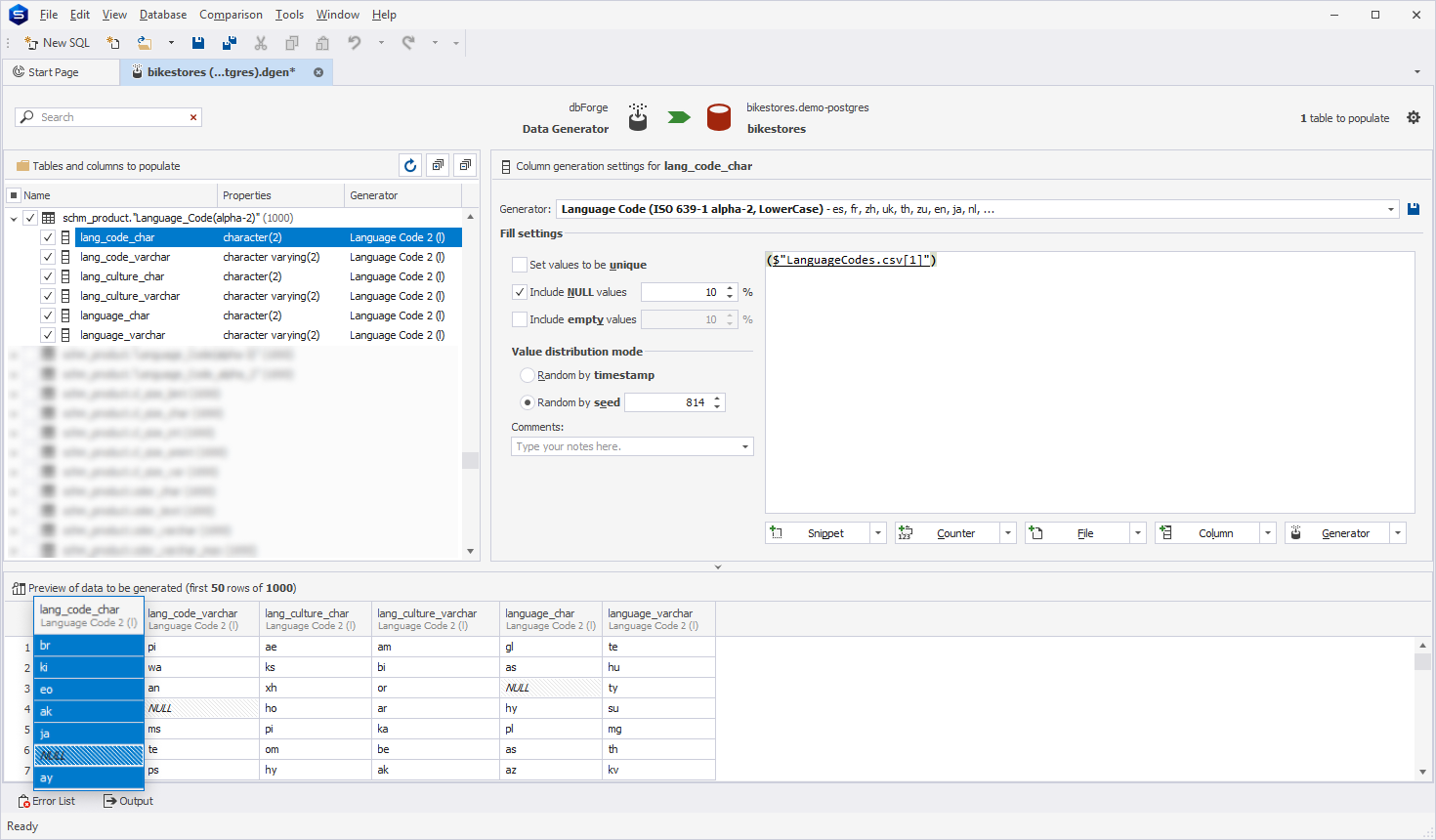Open the Comments notes dropdown

[745, 446]
